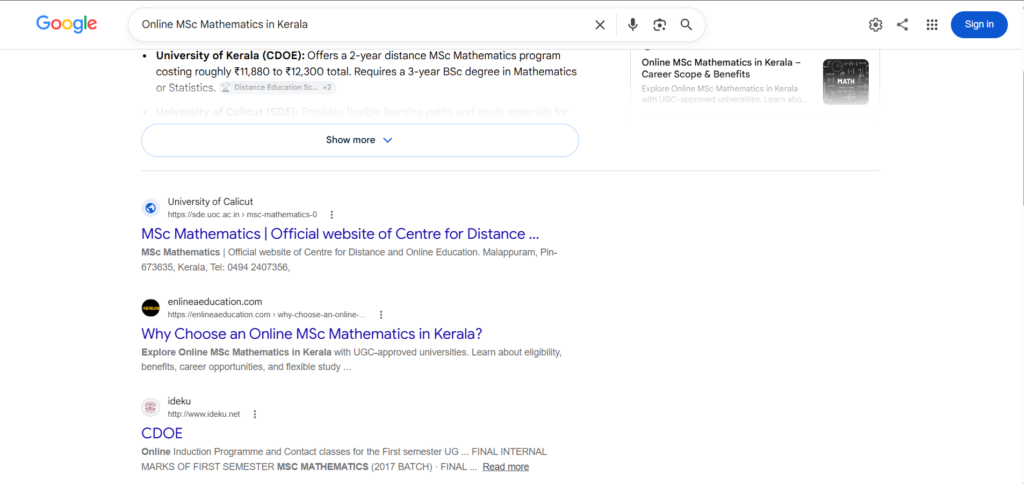Screen dimensions: 1024x484
Task: Clear the search query with X icon
Action: (x=600, y=25)
